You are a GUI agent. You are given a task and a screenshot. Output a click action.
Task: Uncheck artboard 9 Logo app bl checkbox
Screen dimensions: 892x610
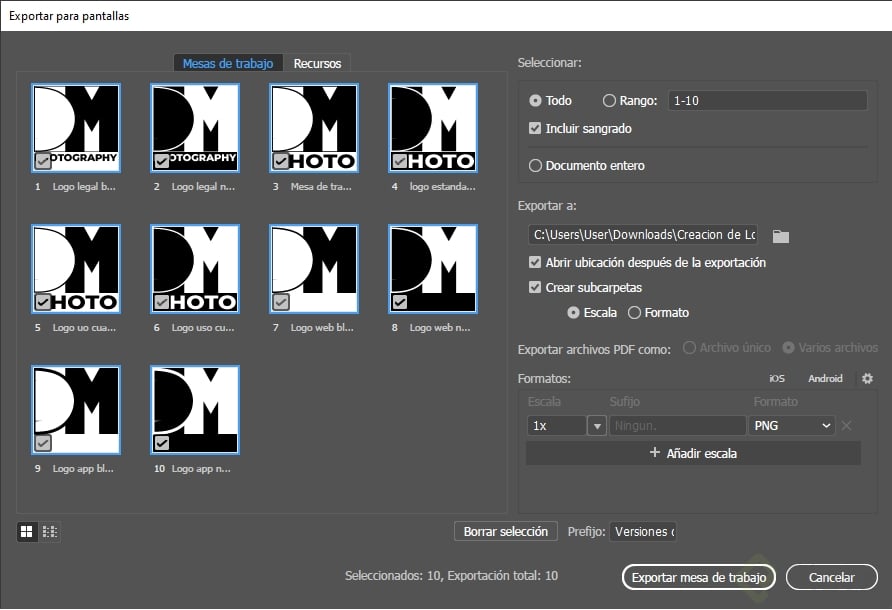(x=43, y=443)
